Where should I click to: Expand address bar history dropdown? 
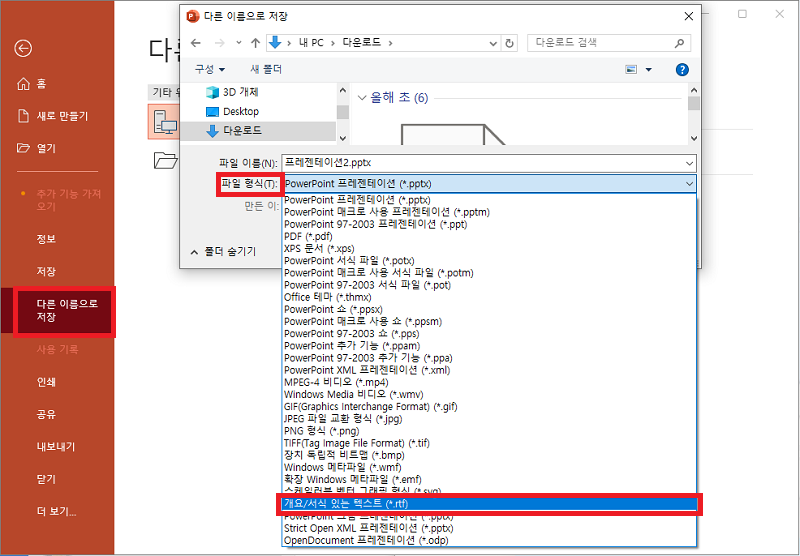[x=493, y=43]
